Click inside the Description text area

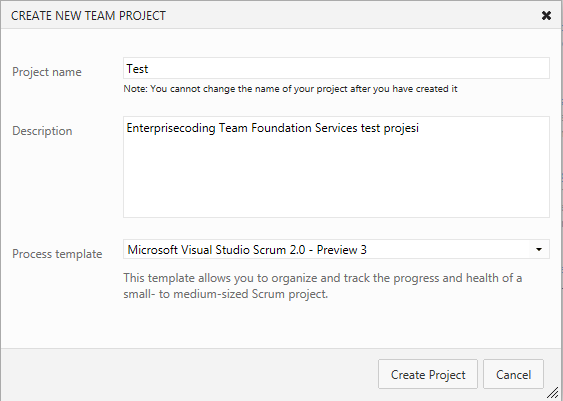pyautogui.click(x=336, y=167)
